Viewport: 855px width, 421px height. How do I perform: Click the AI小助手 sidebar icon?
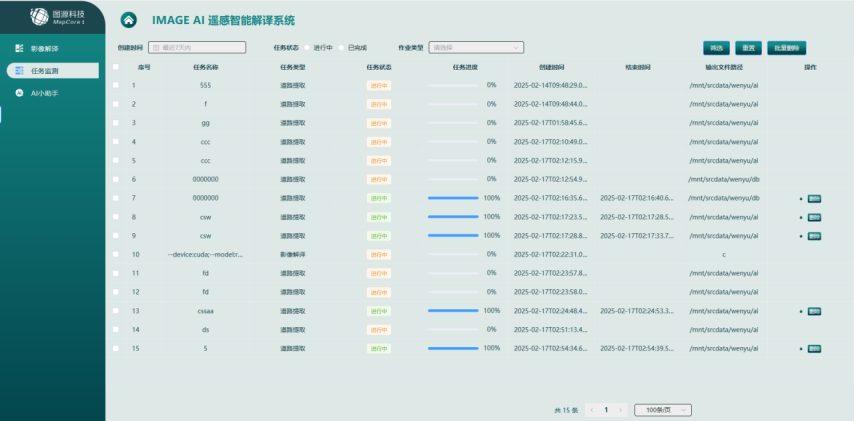(x=19, y=93)
